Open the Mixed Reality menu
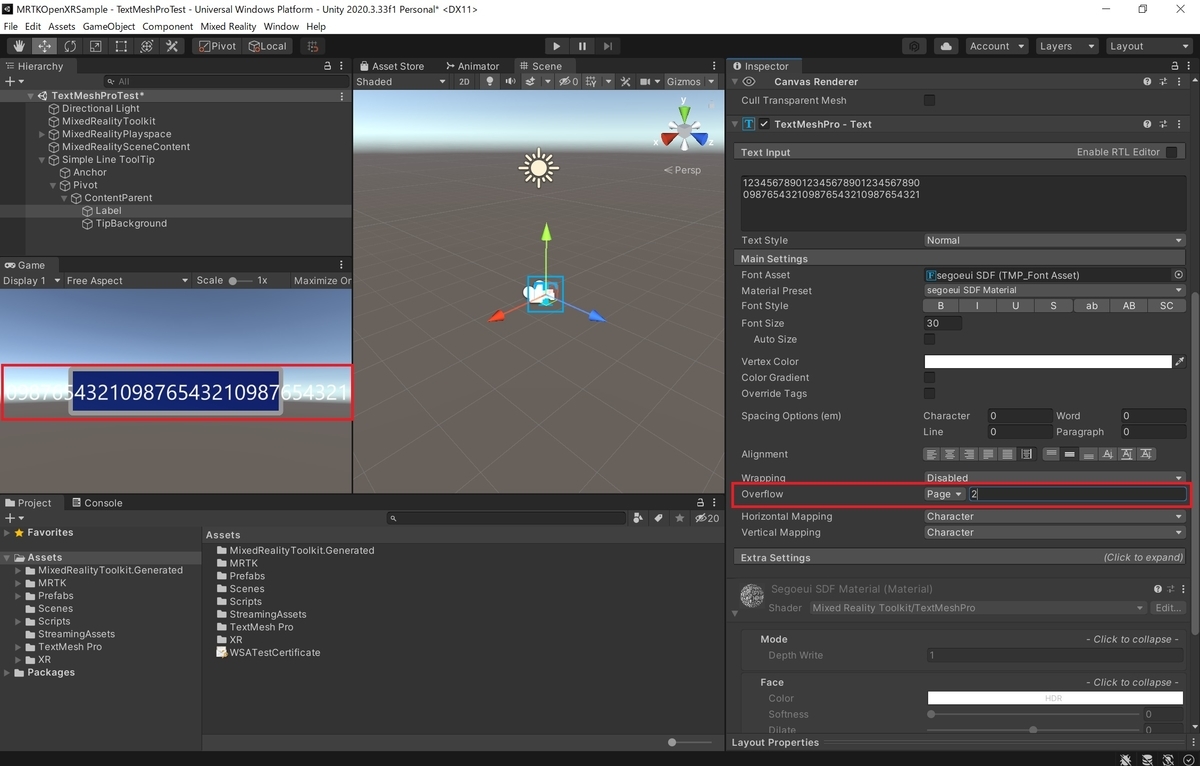This screenshot has height=766, width=1200. tap(228, 26)
